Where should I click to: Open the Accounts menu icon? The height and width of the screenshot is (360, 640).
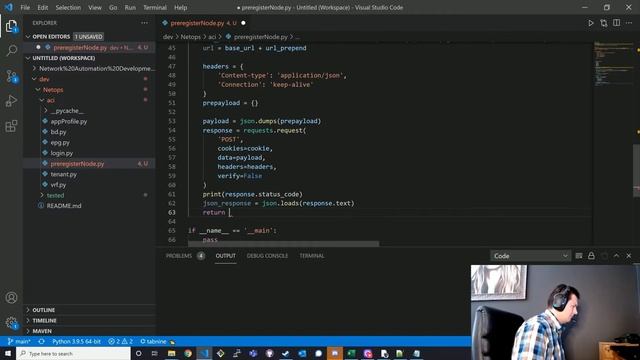tap(11, 298)
